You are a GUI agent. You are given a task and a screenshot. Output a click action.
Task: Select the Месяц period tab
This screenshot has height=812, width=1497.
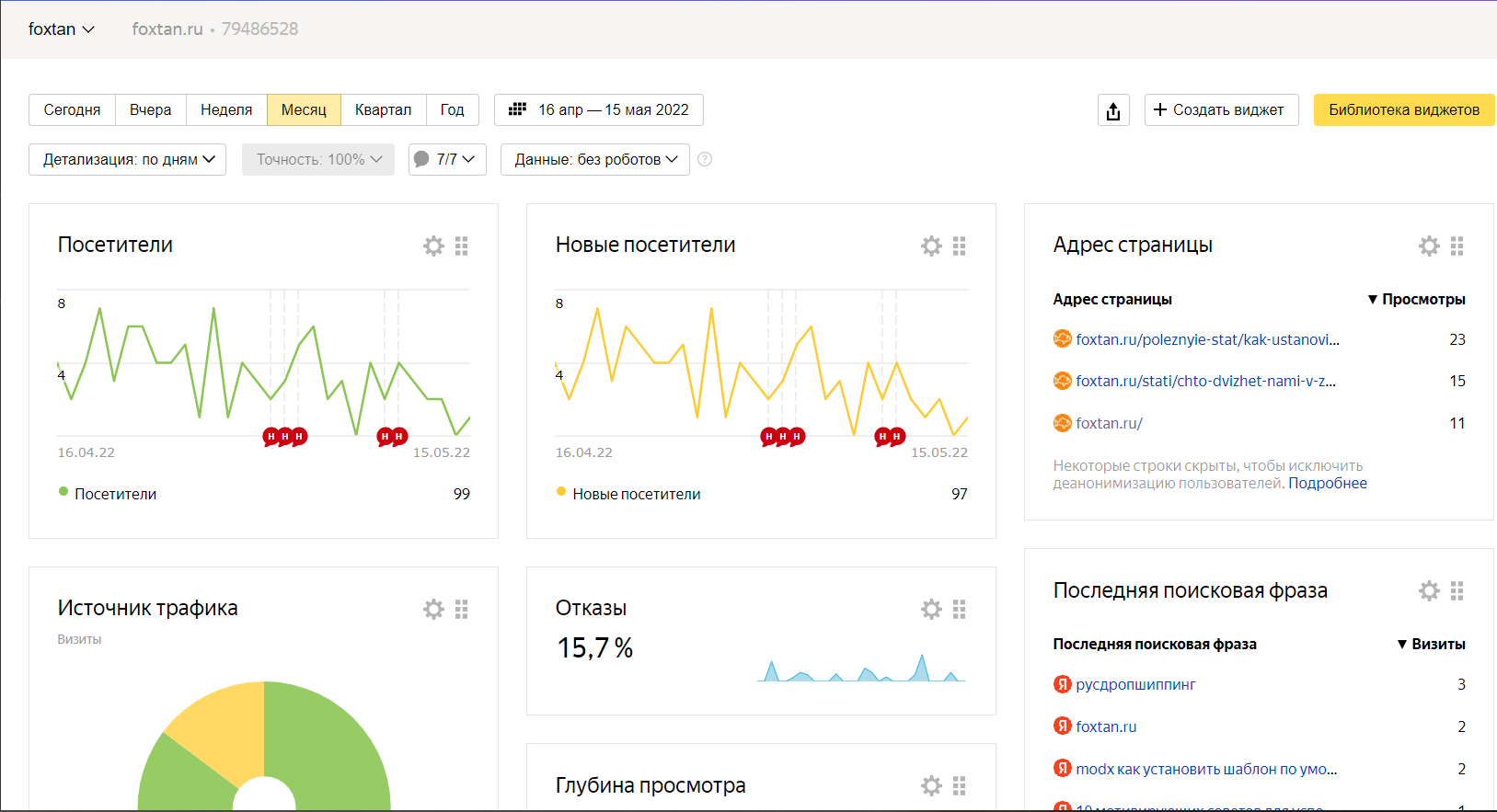pyautogui.click(x=304, y=109)
